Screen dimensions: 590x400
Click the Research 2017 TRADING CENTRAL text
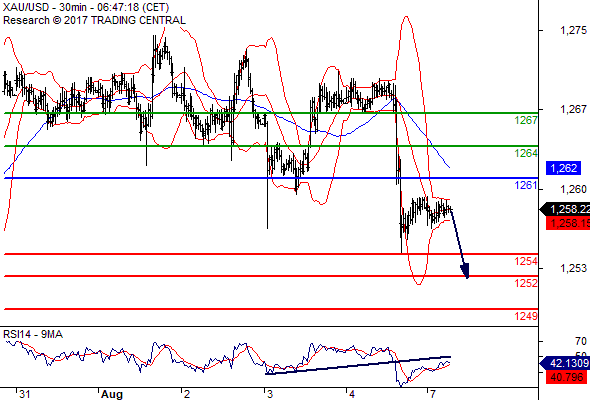[x=94, y=20]
